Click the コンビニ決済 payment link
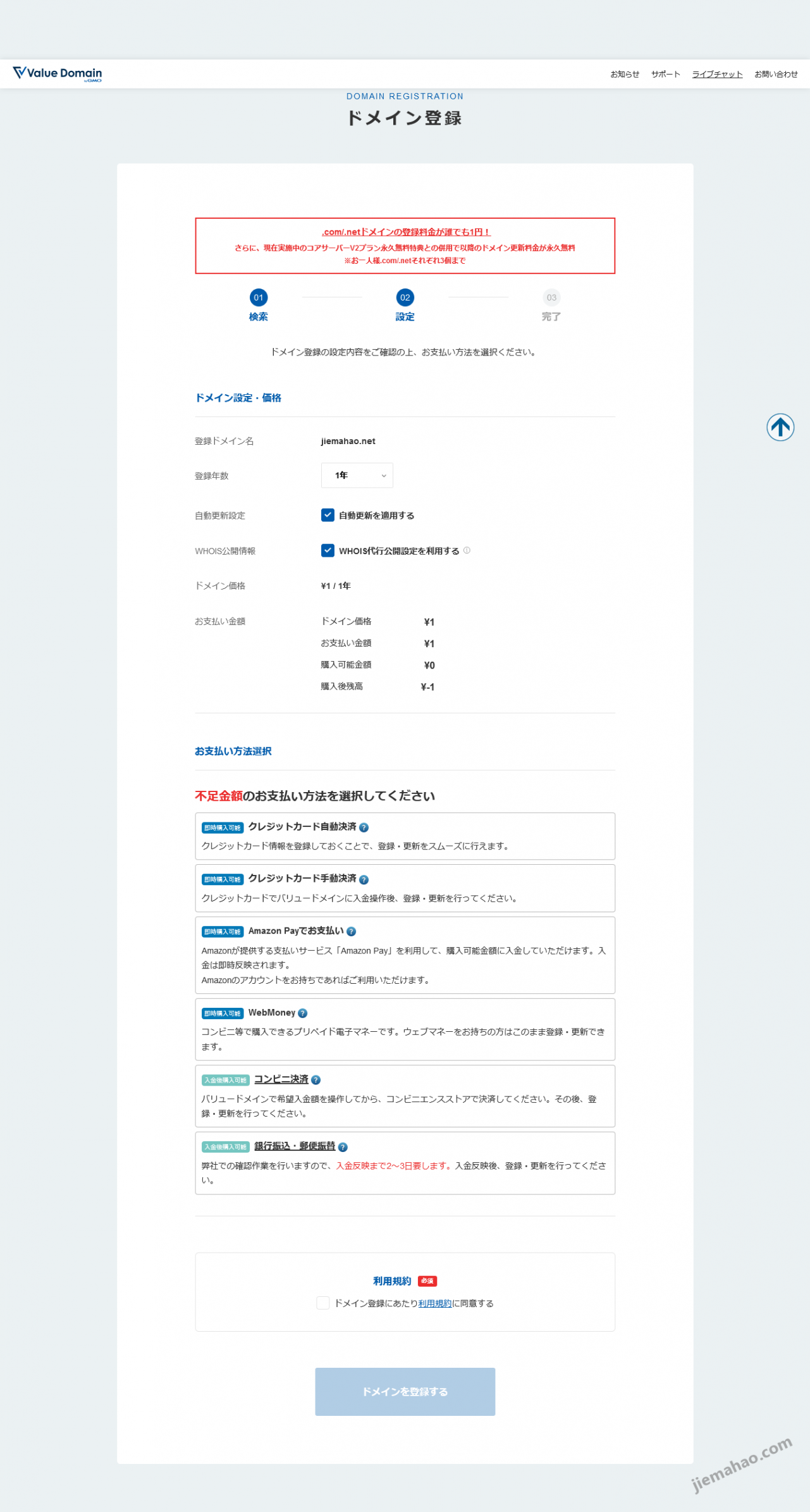This screenshot has width=810, height=1512. coord(281,1079)
